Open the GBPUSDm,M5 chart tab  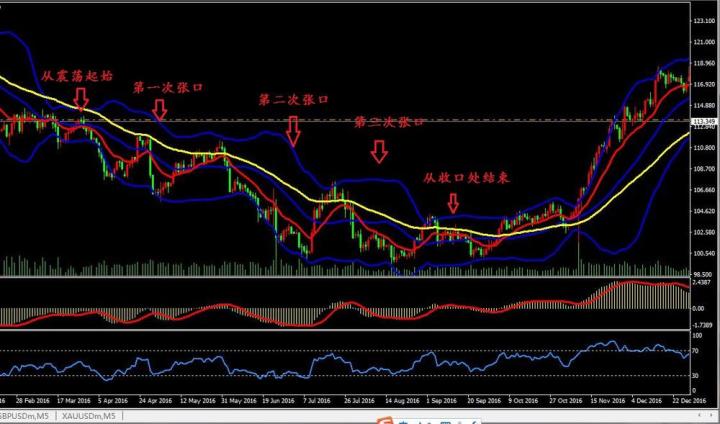tap(25, 416)
